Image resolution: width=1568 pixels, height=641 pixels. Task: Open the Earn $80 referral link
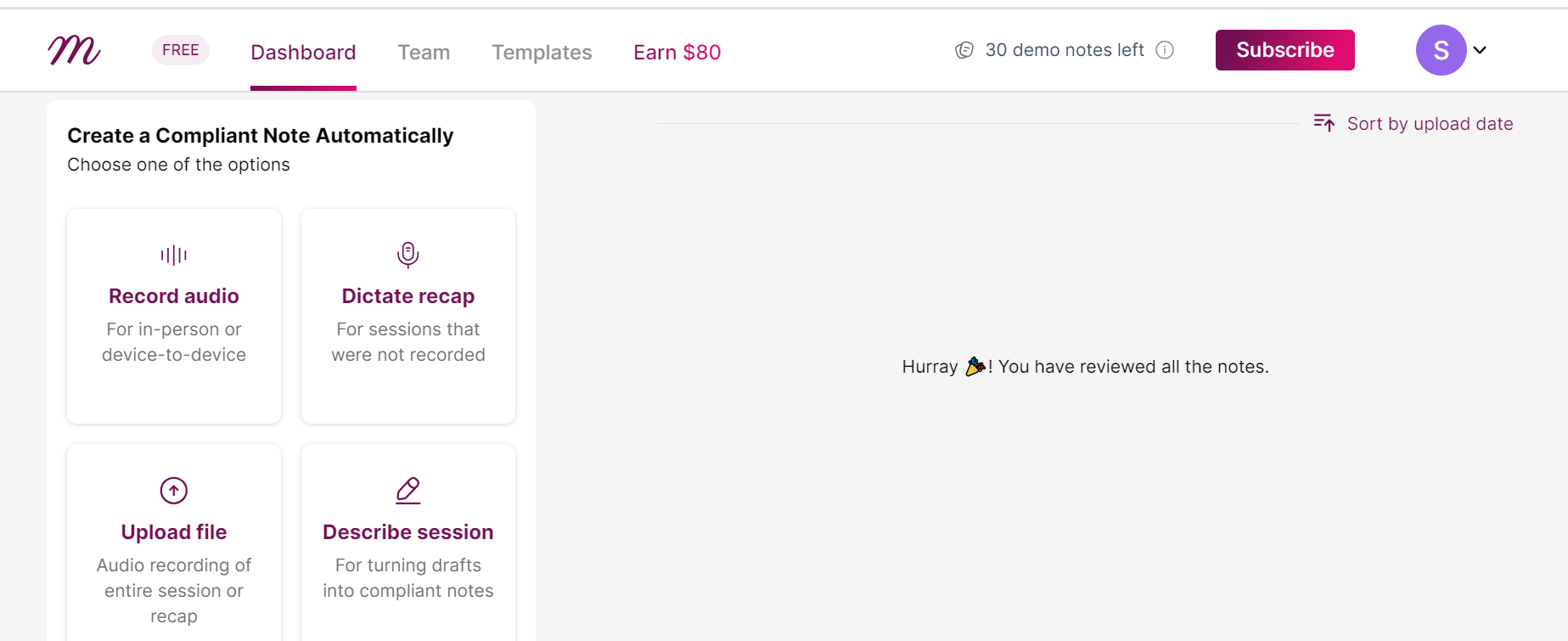[x=677, y=52]
